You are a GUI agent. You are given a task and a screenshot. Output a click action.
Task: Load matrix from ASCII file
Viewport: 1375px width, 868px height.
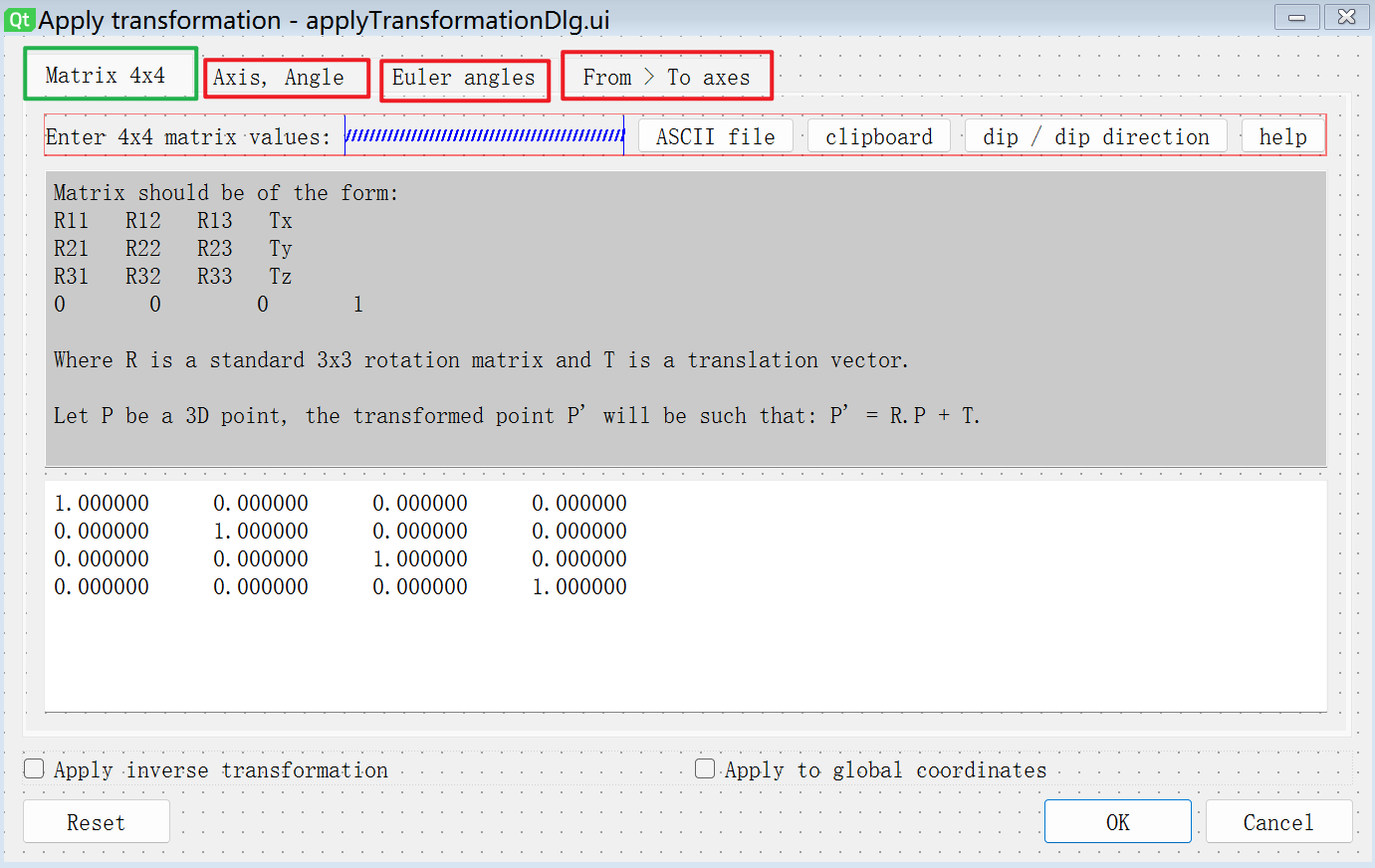pos(715,136)
